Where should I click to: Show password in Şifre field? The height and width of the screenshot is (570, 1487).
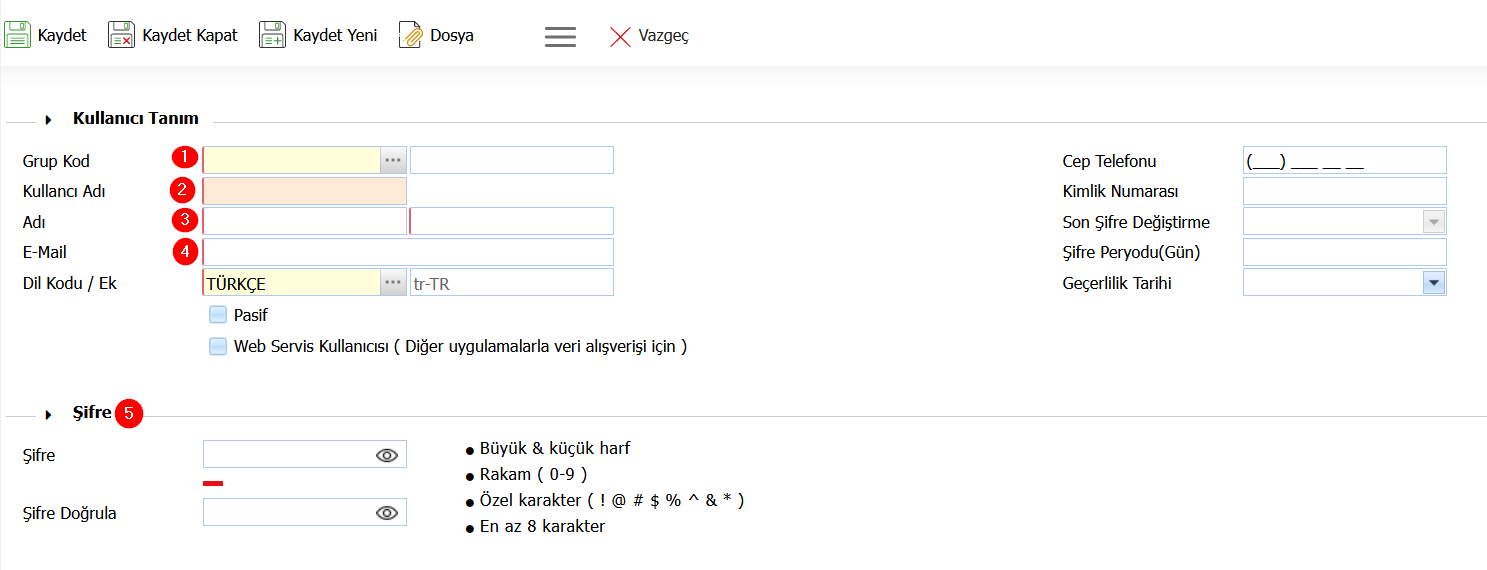tap(387, 455)
